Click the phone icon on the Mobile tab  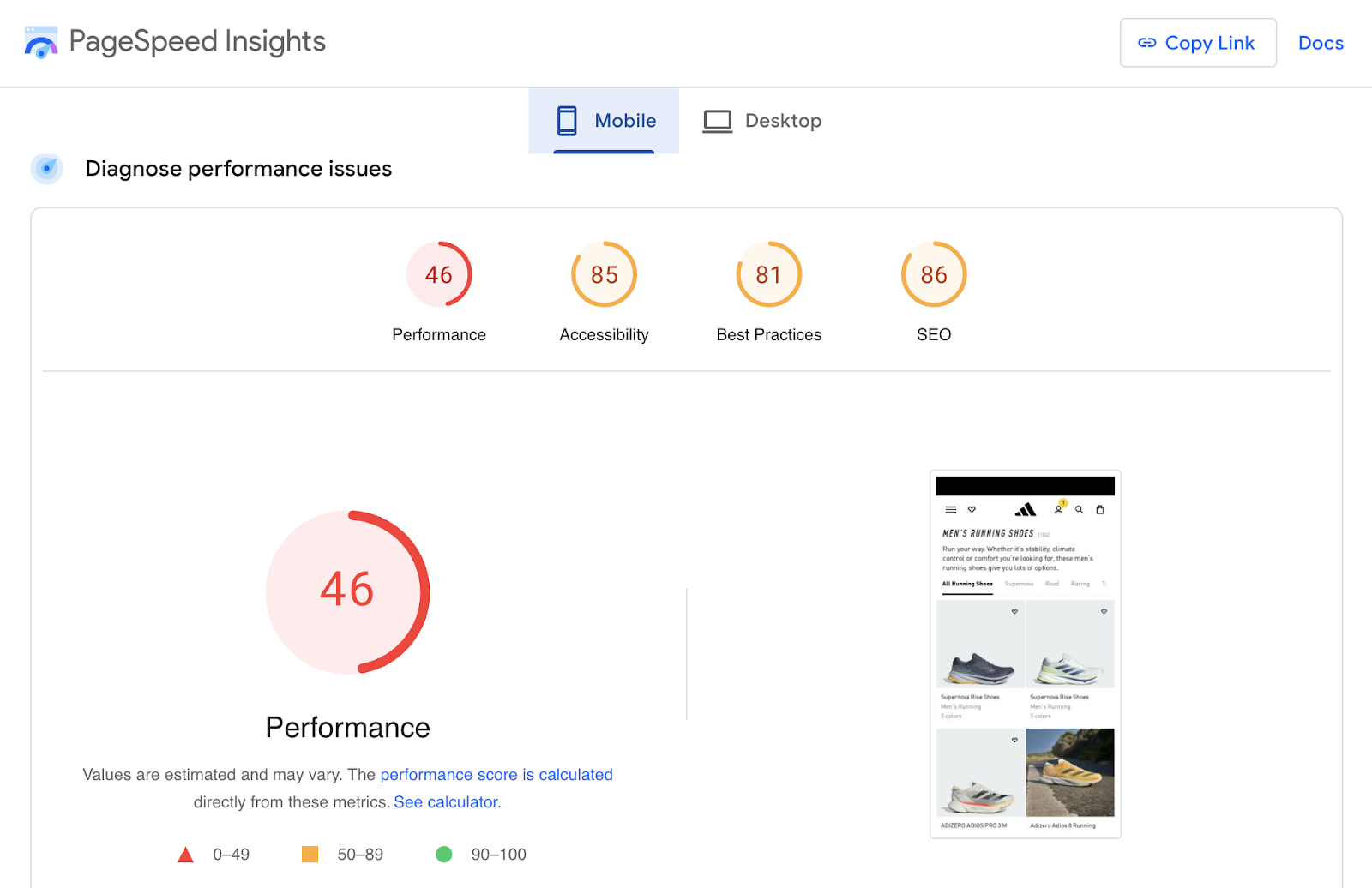(569, 121)
